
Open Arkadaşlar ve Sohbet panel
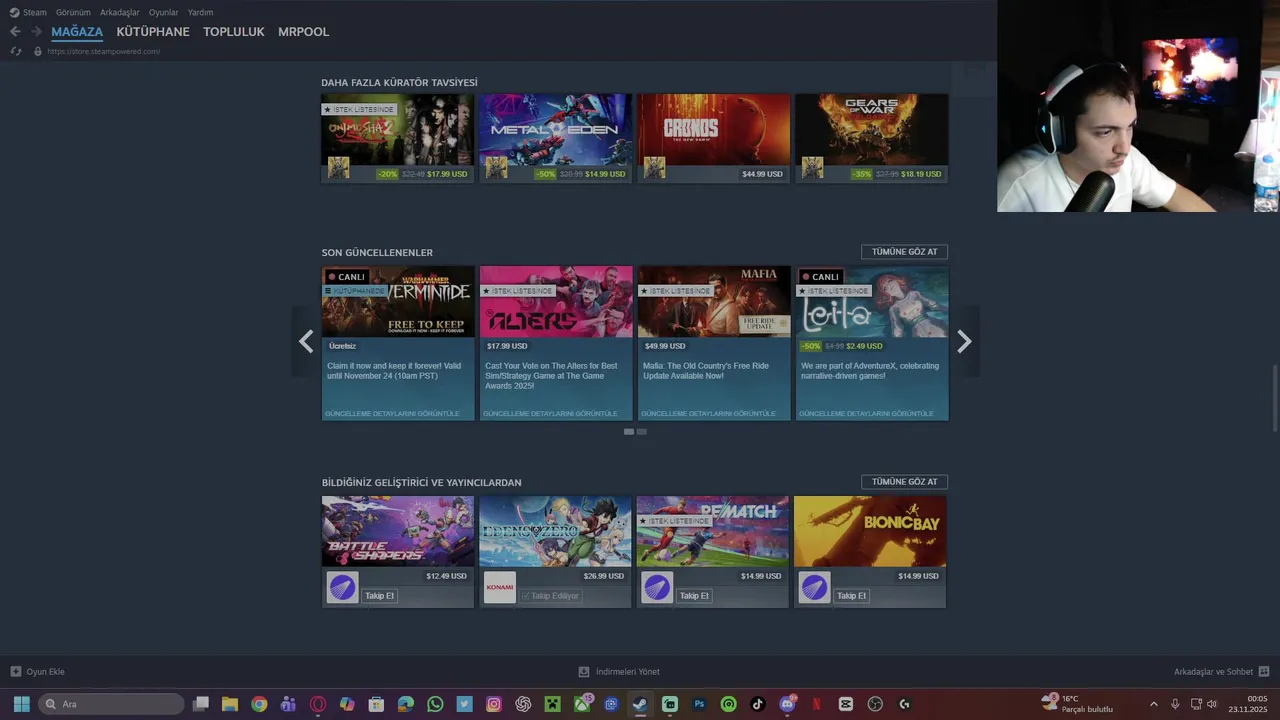click(x=1213, y=672)
